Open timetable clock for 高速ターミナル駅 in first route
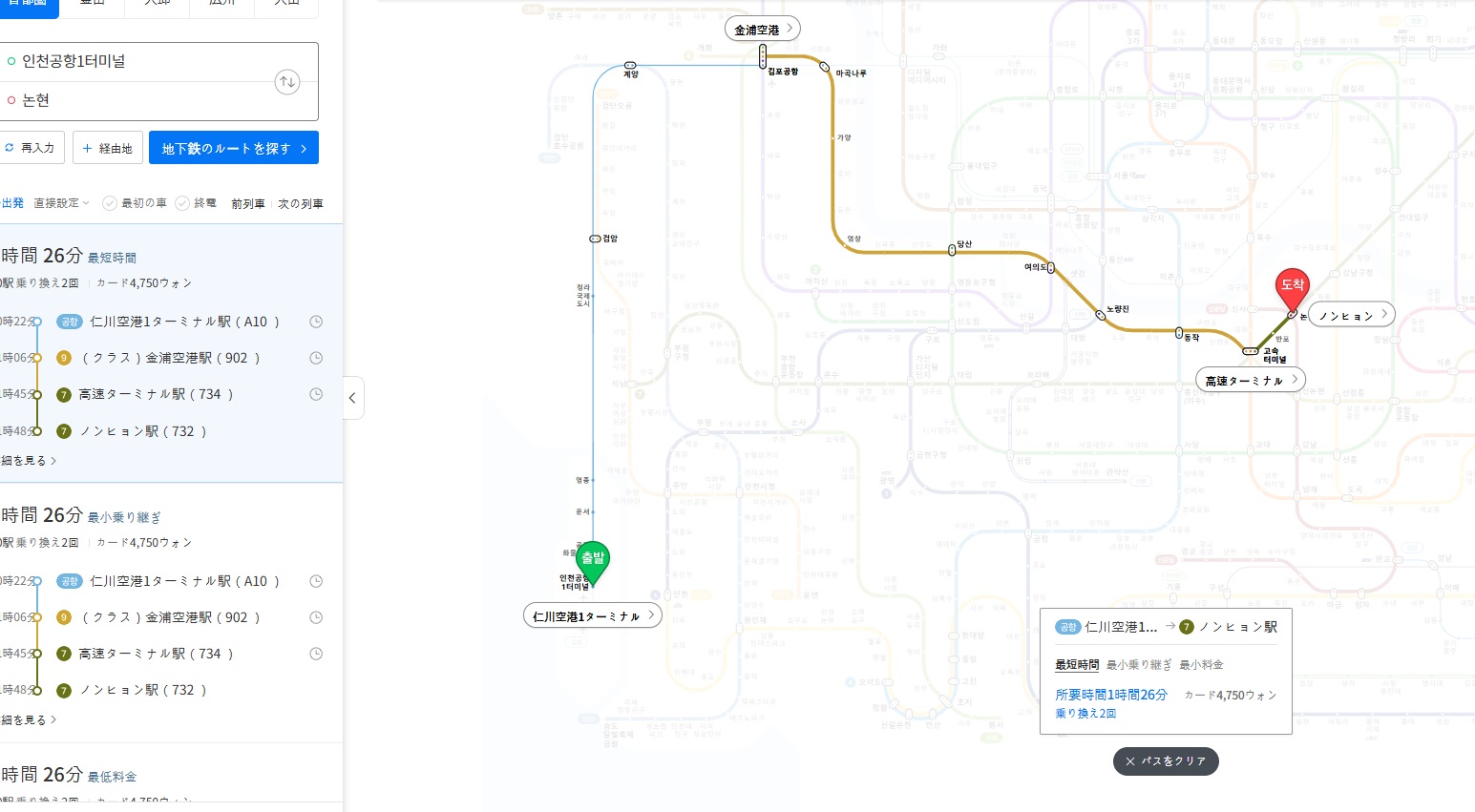1475x812 pixels. coord(316,394)
